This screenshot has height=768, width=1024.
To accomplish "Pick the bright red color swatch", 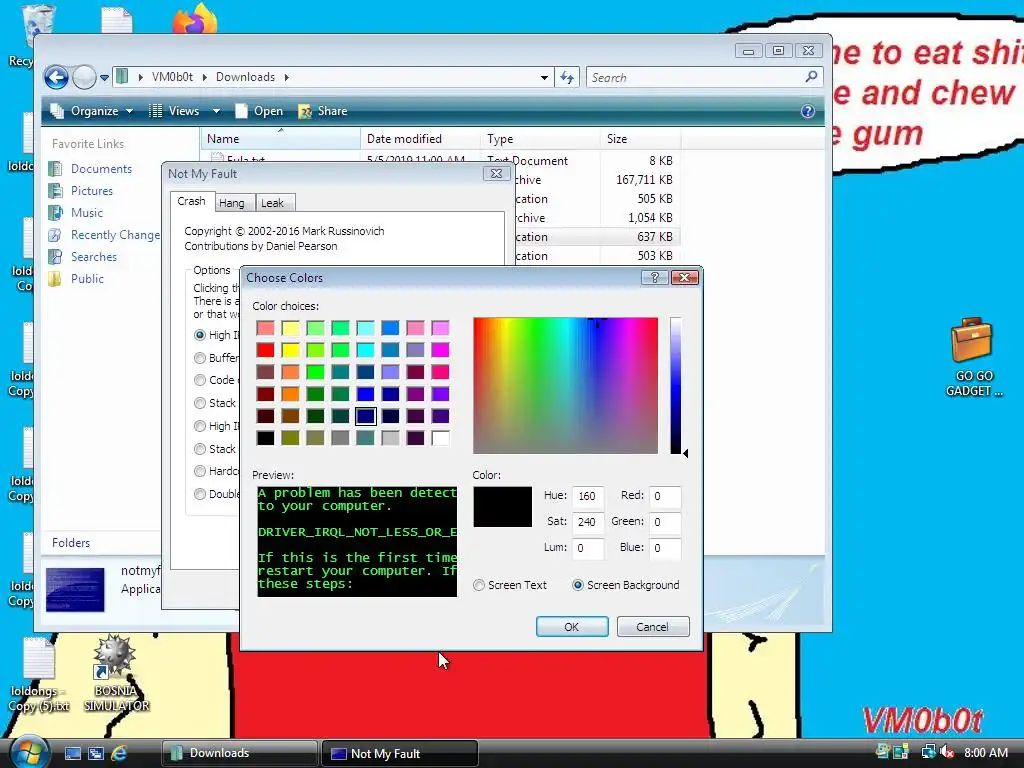I will 265,350.
